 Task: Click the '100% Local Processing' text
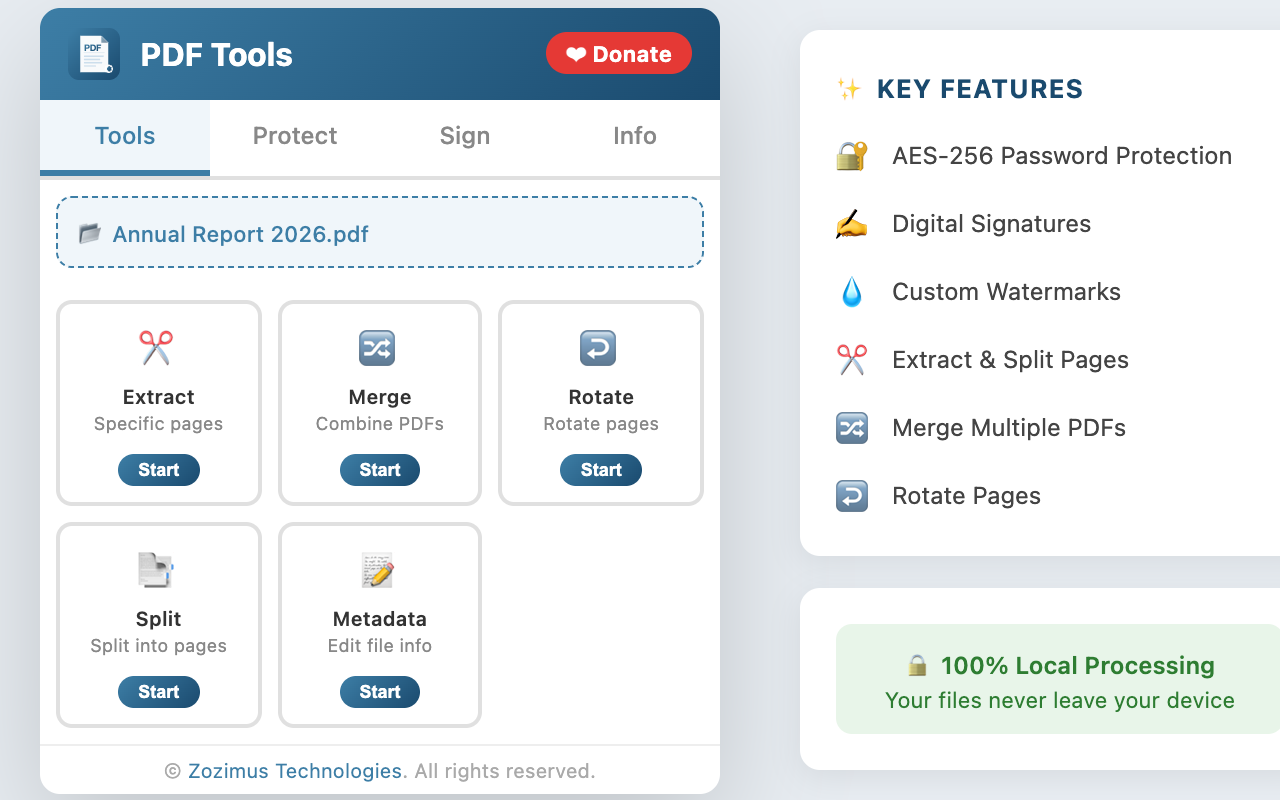(x=1078, y=666)
